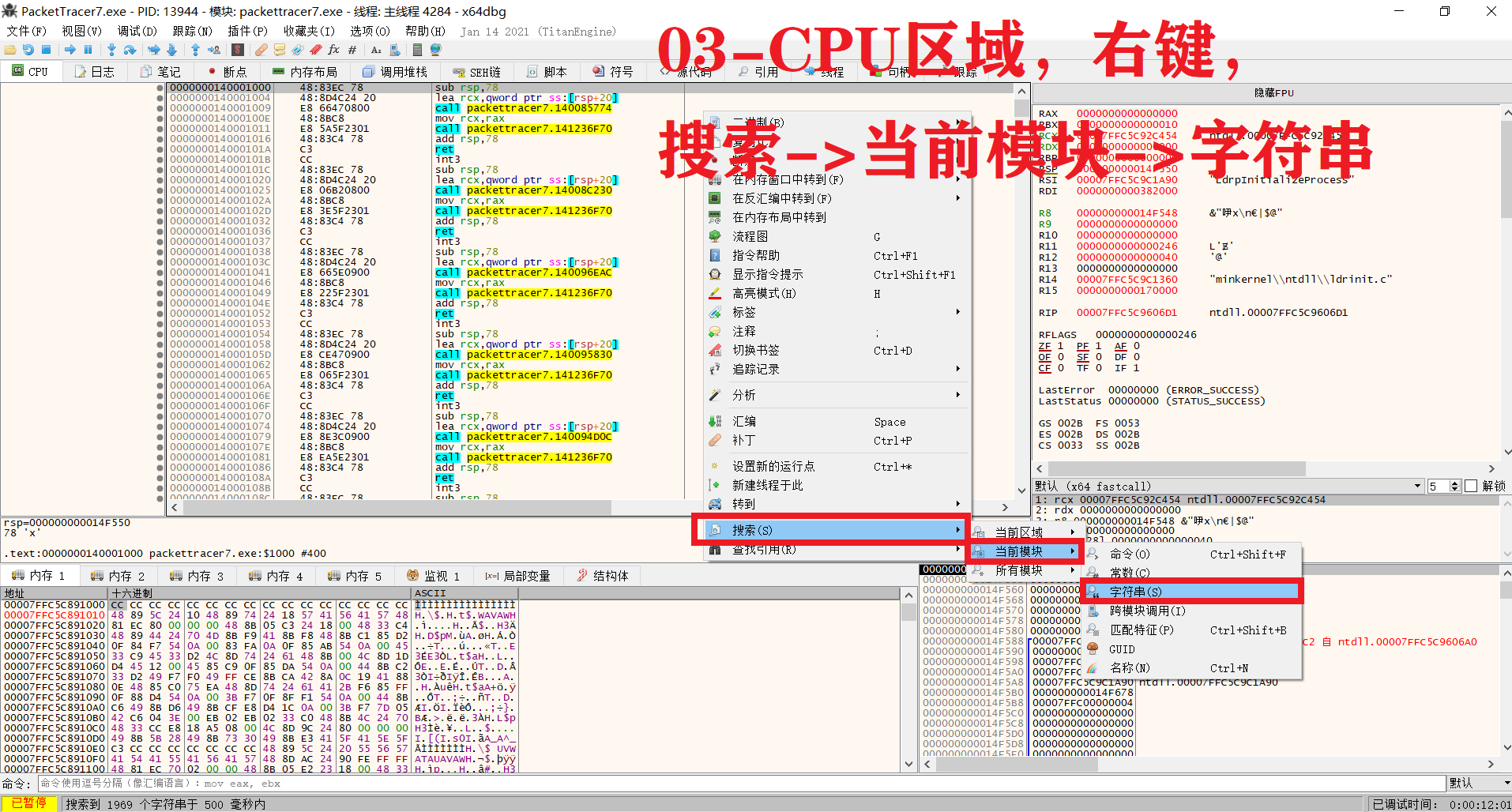Enable the 解锁 checkbox near registers
Viewport: 1512px width, 812px height.
point(1471,486)
